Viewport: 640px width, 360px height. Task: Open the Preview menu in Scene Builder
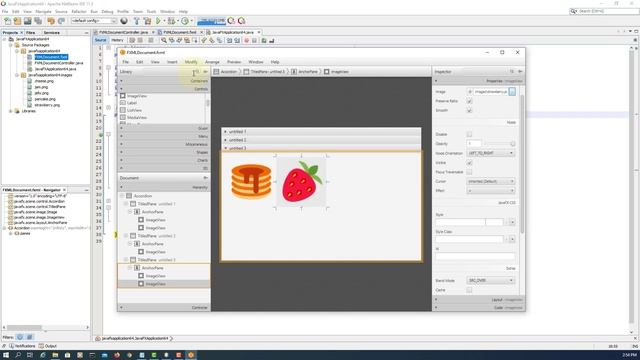click(x=234, y=62)
